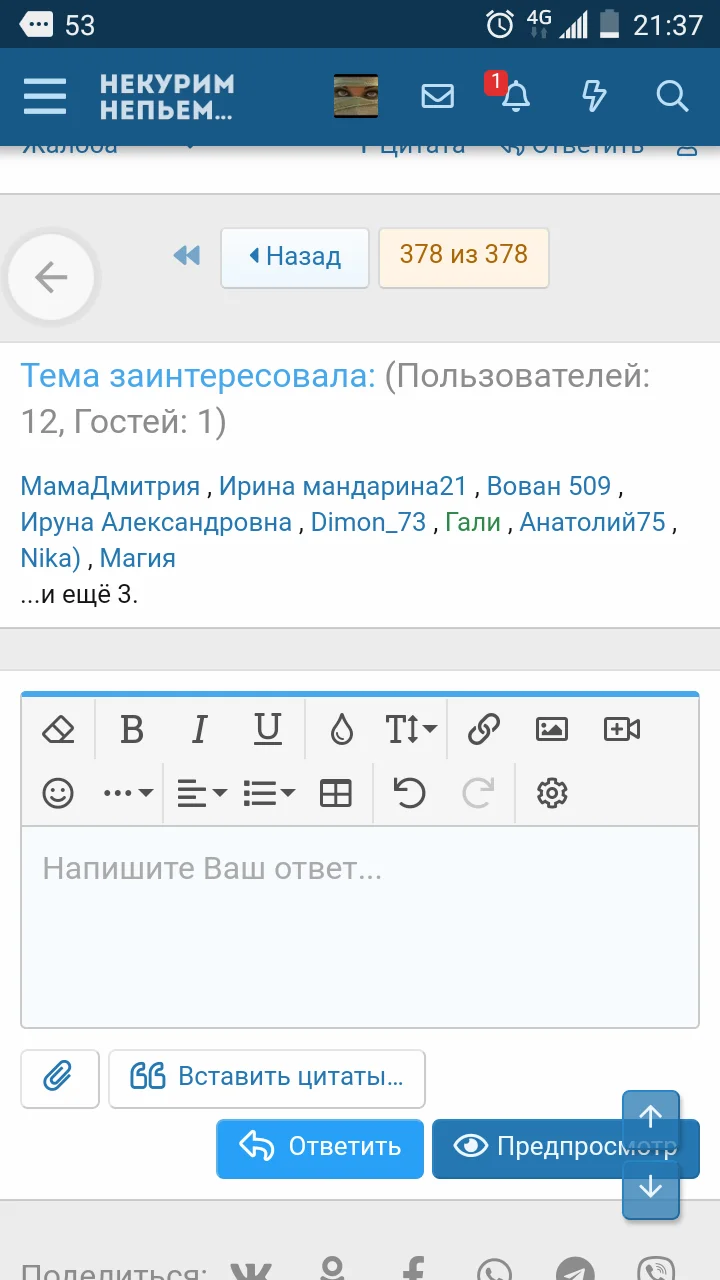Open Магия user profile

tap(138, 558)
